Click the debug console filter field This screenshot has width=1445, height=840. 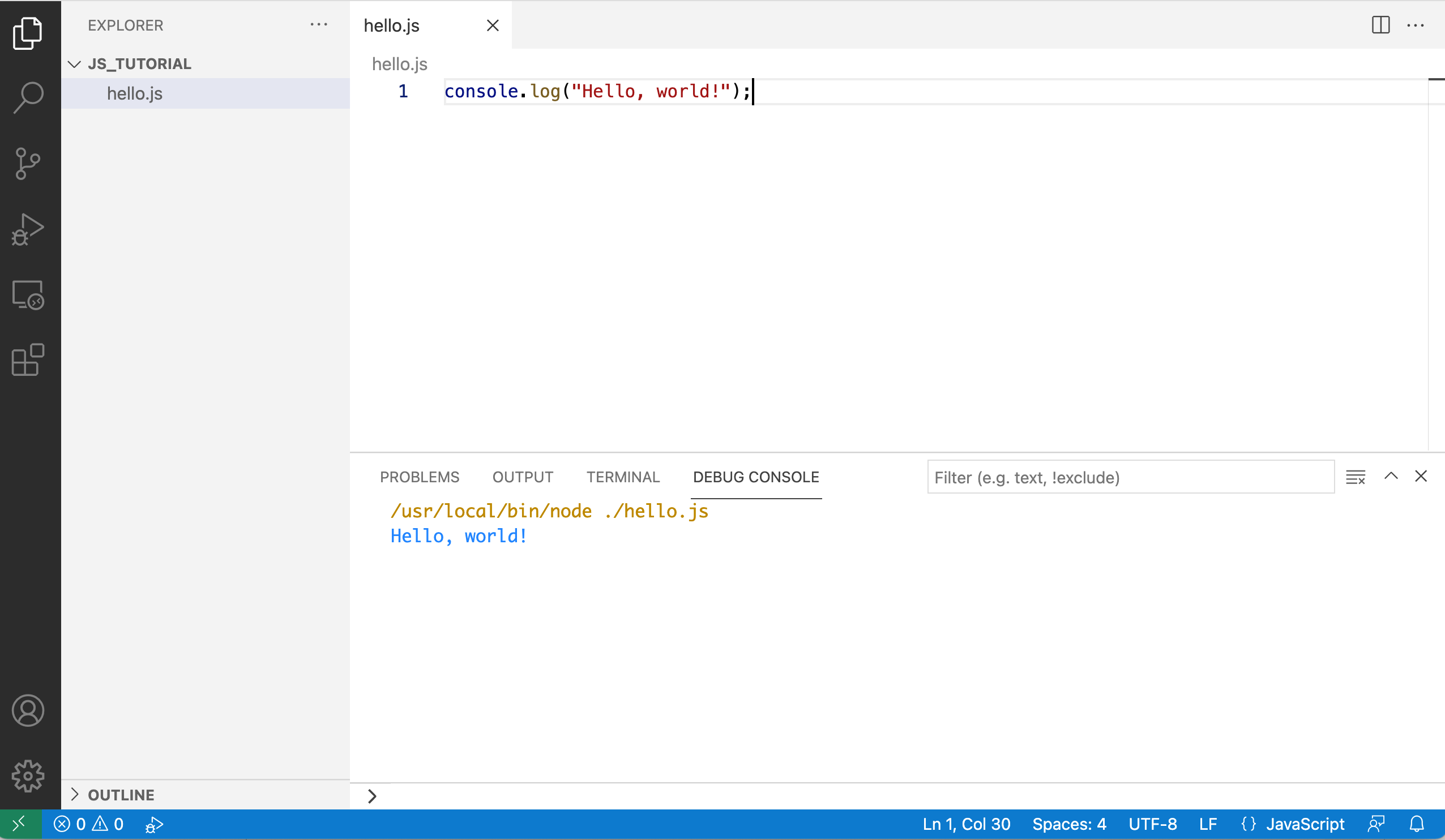[x=1130, y=477]
